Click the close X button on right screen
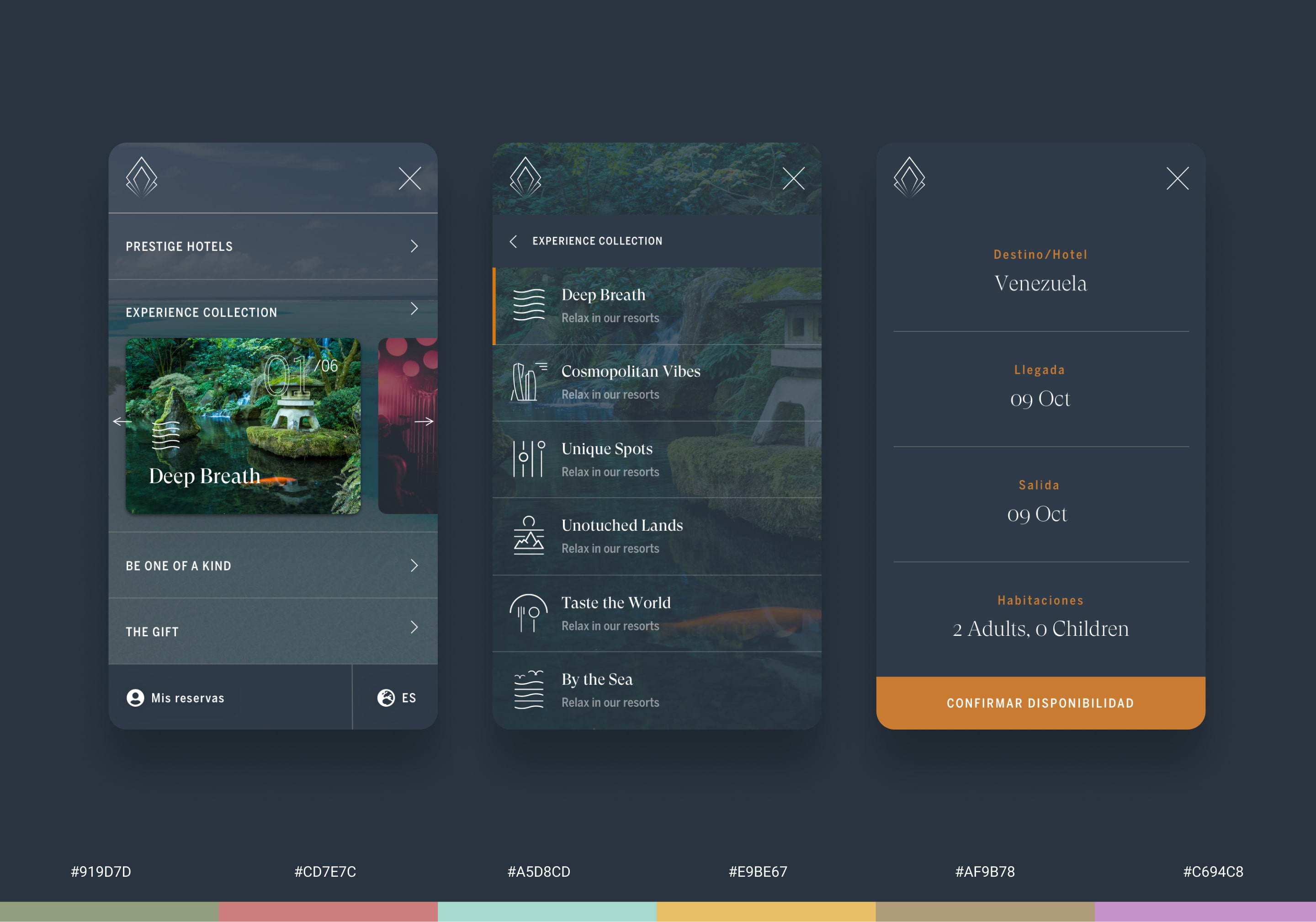The height and width of the screenshot is (922, 1316). [1177, 181]
